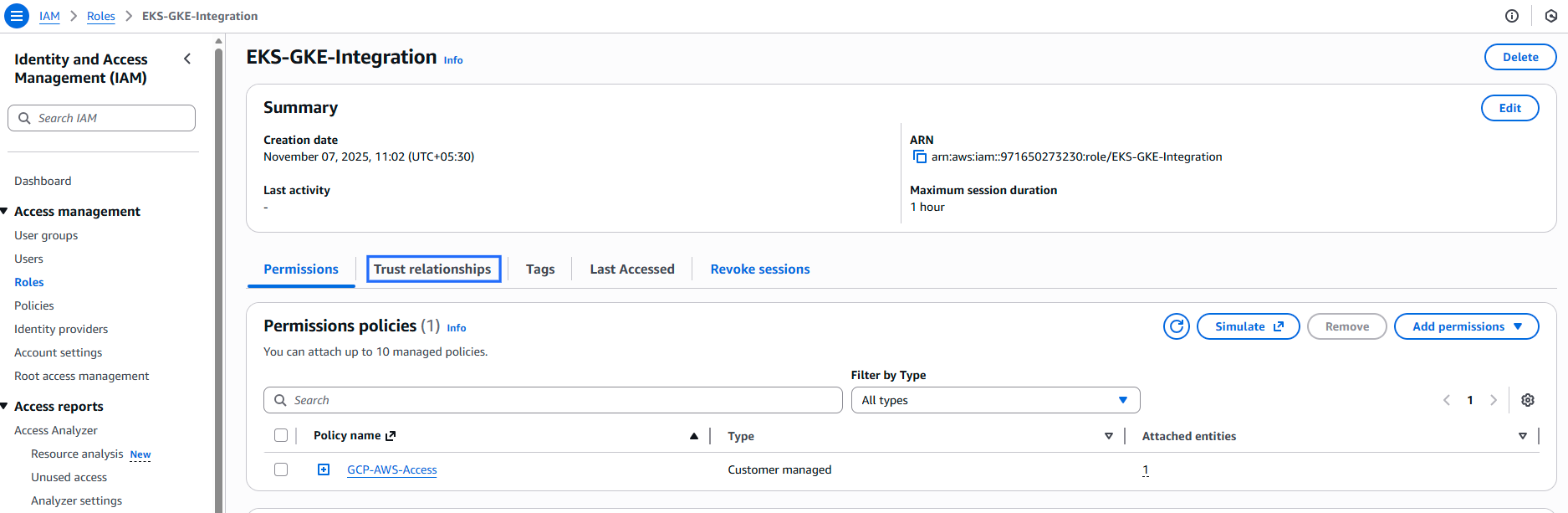Go to next page of policies
The image size is (1568, 513).
(1493, 400)
